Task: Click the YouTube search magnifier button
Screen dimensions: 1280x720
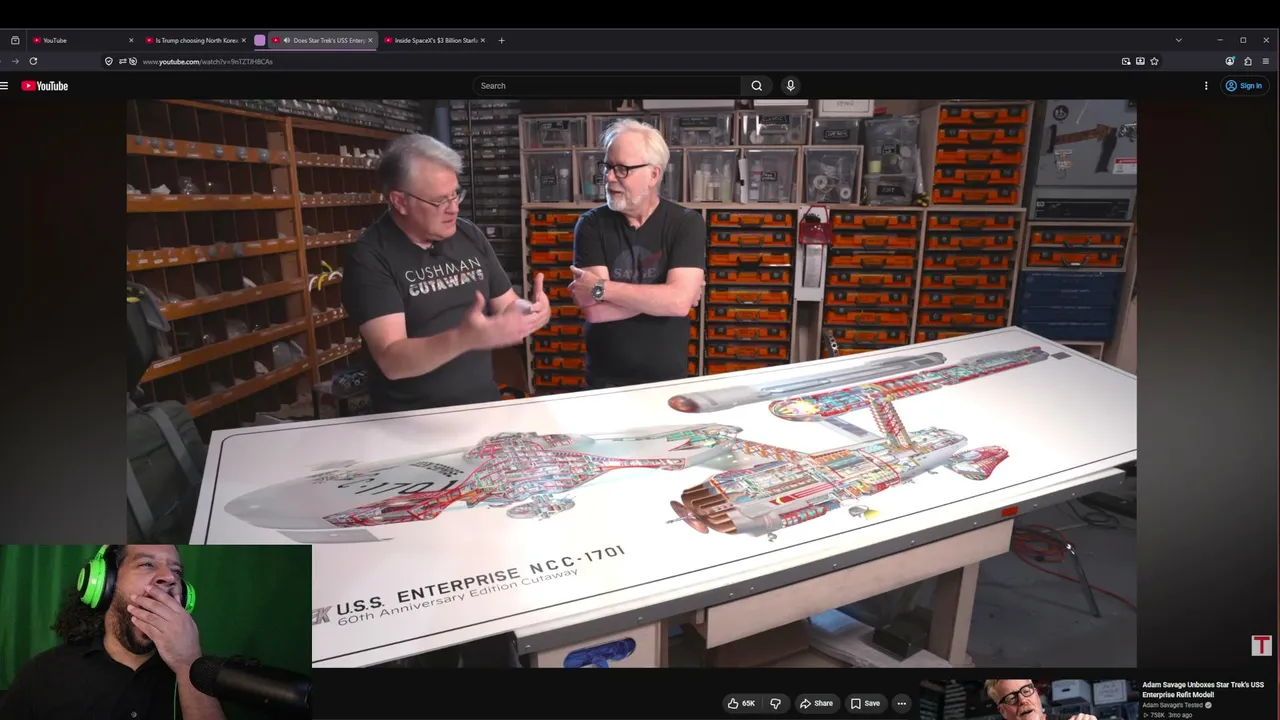Action: (x=757, y=86)
